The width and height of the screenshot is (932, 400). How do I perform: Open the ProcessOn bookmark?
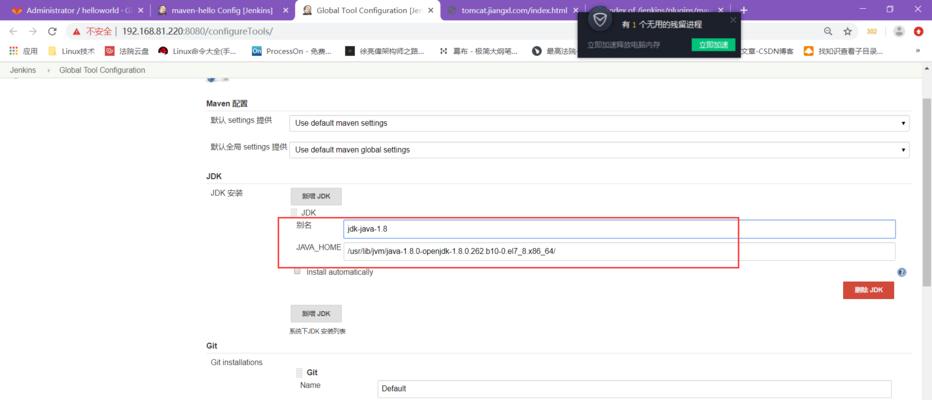click(x=291, y=51)
